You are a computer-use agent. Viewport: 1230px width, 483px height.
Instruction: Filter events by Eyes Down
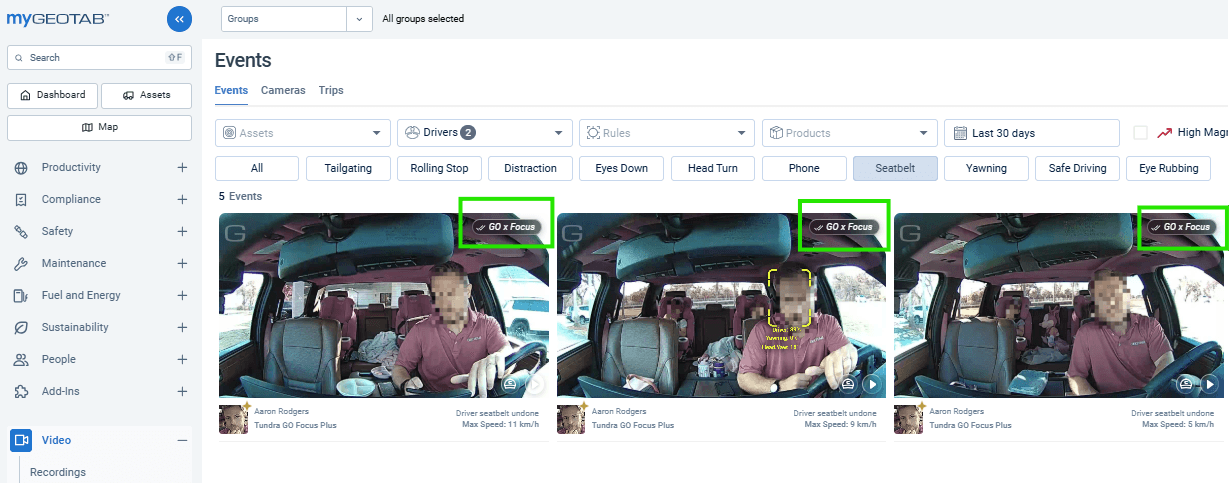(621, 168)
